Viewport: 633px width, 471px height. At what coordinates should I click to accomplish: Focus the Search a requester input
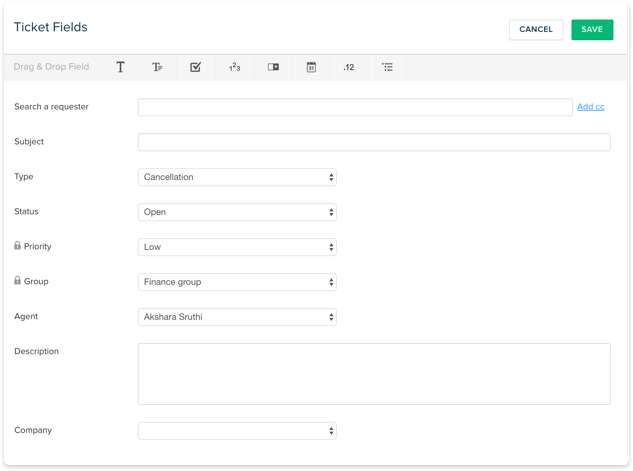(355, 107)
